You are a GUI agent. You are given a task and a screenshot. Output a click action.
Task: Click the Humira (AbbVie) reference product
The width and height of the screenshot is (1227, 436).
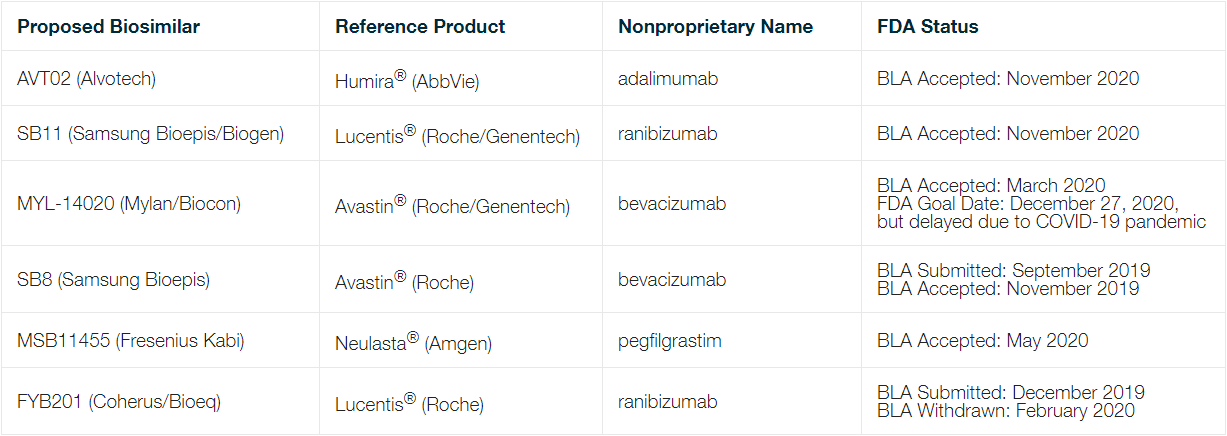407,79
